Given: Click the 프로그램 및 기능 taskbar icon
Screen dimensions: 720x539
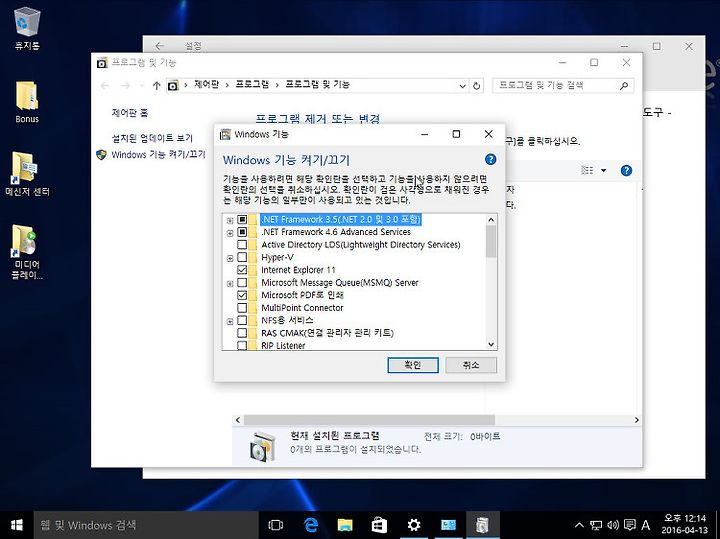Looking at the screenshot, I should point(482,525).
